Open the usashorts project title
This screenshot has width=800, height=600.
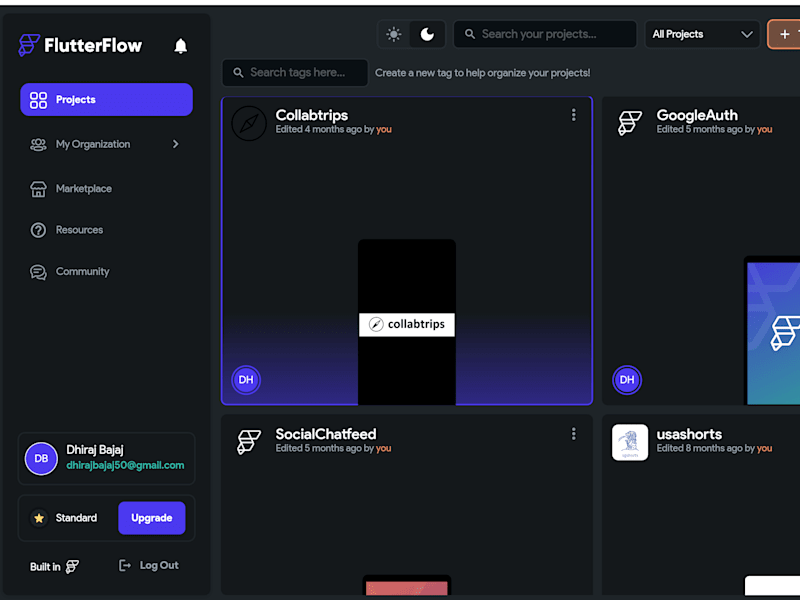point(689,434)
